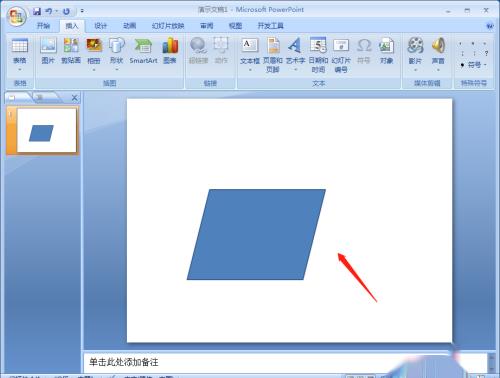This screenshot has height=378, width=500.
Task: Expand the WordArt (艺术字) dropdown arrow
Action: tap(296, 70)
